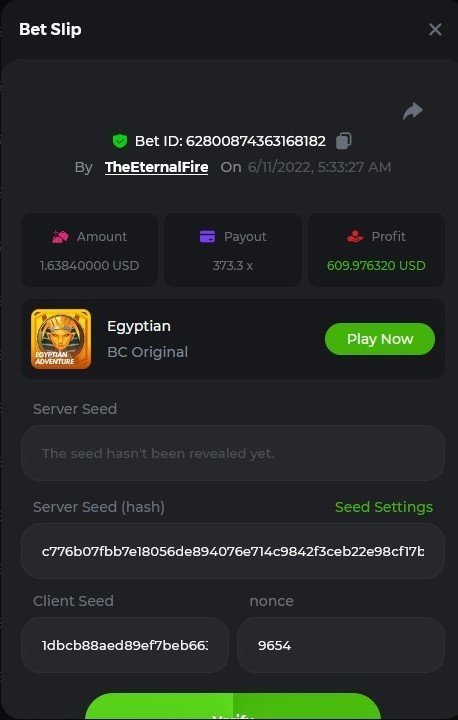Click the red Profit hand icon

click(355, 237)
